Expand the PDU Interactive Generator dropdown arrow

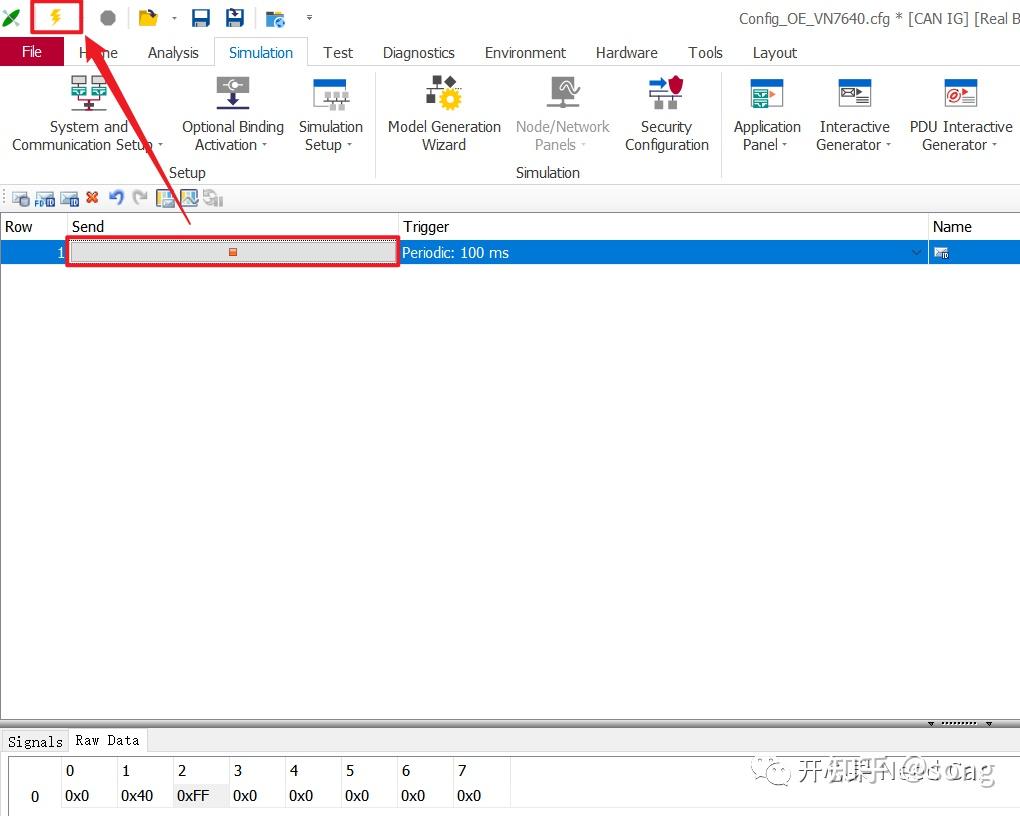(994, 145)
